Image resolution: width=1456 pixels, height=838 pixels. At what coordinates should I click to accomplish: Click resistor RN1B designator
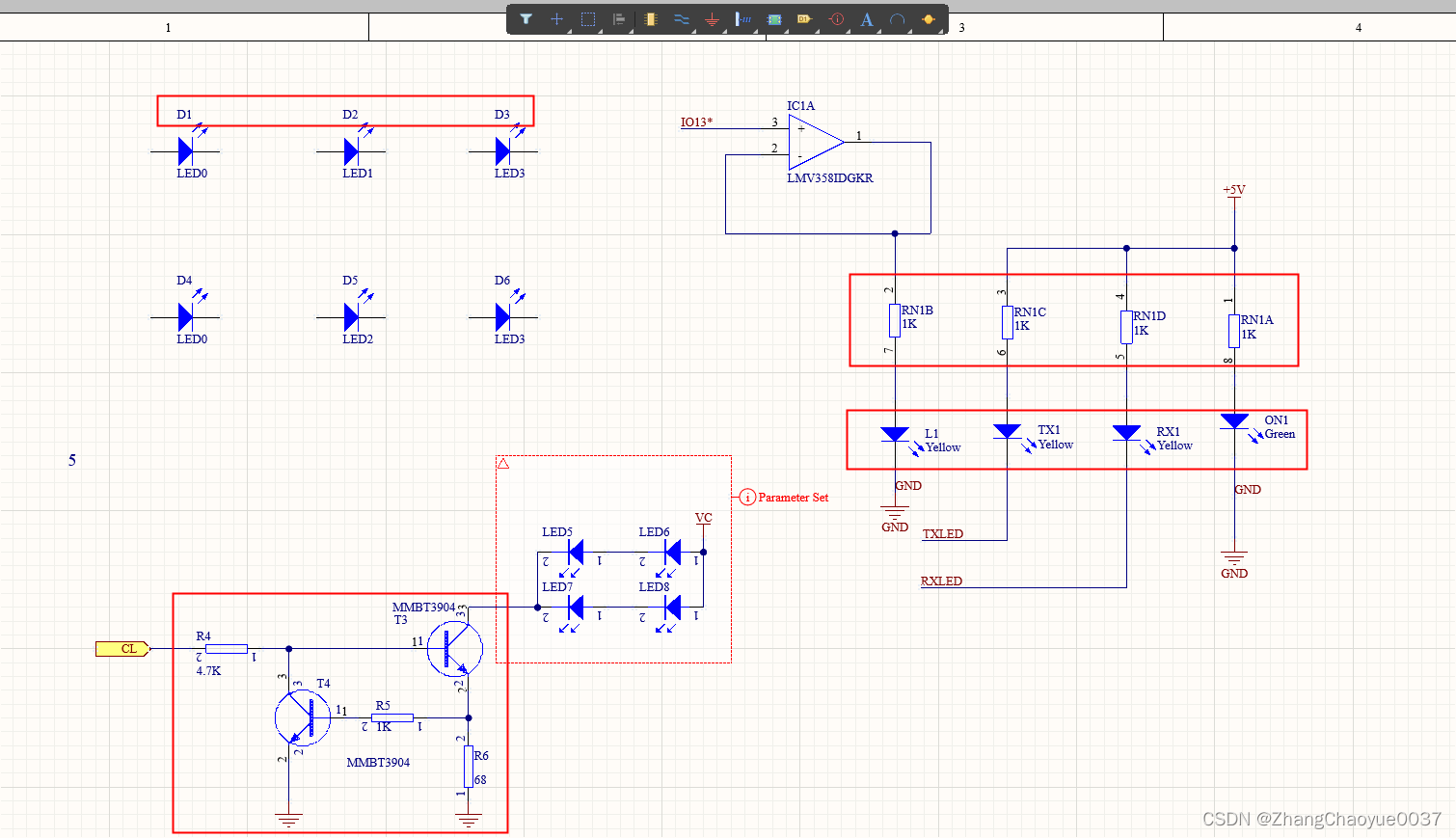point(917,311)
